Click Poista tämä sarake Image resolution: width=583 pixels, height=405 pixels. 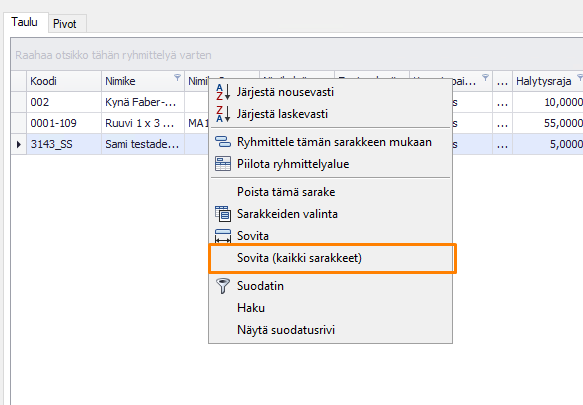[x=330, y=192]
